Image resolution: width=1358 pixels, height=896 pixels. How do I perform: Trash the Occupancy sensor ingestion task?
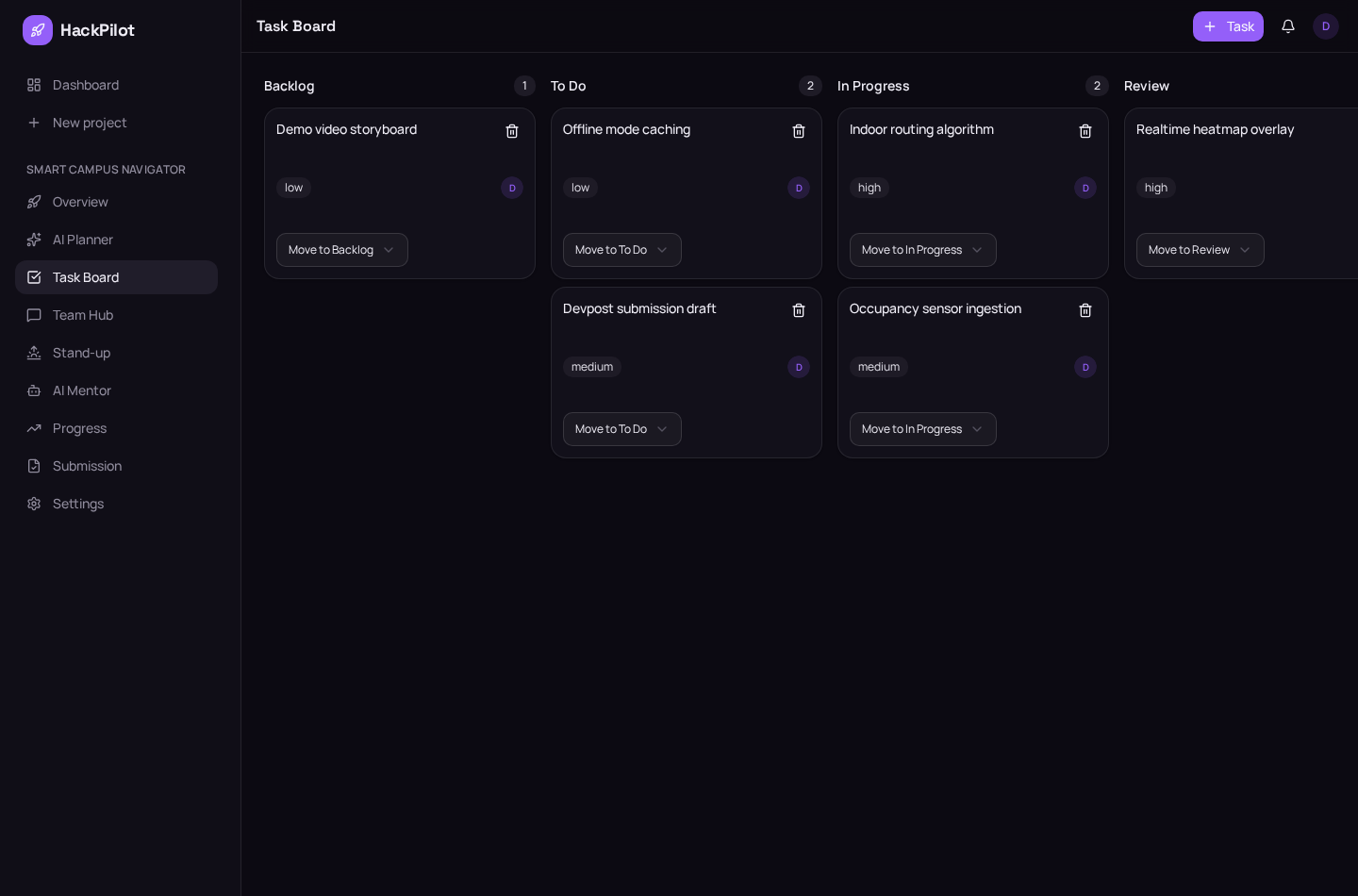1085,310
